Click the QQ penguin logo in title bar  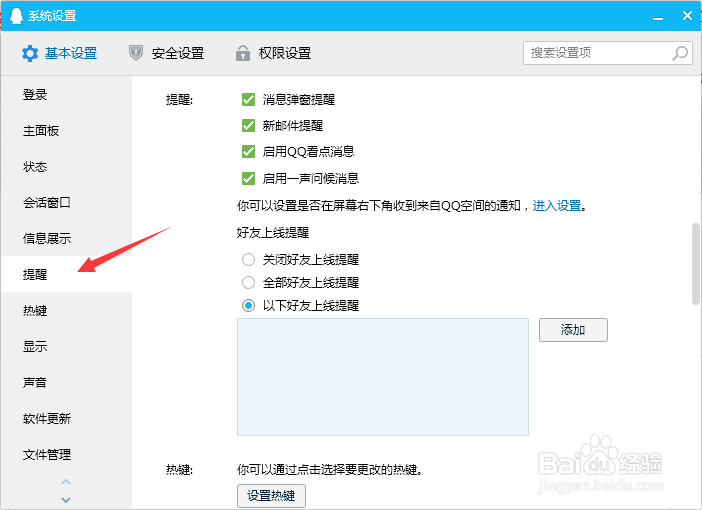coord(16,16)
